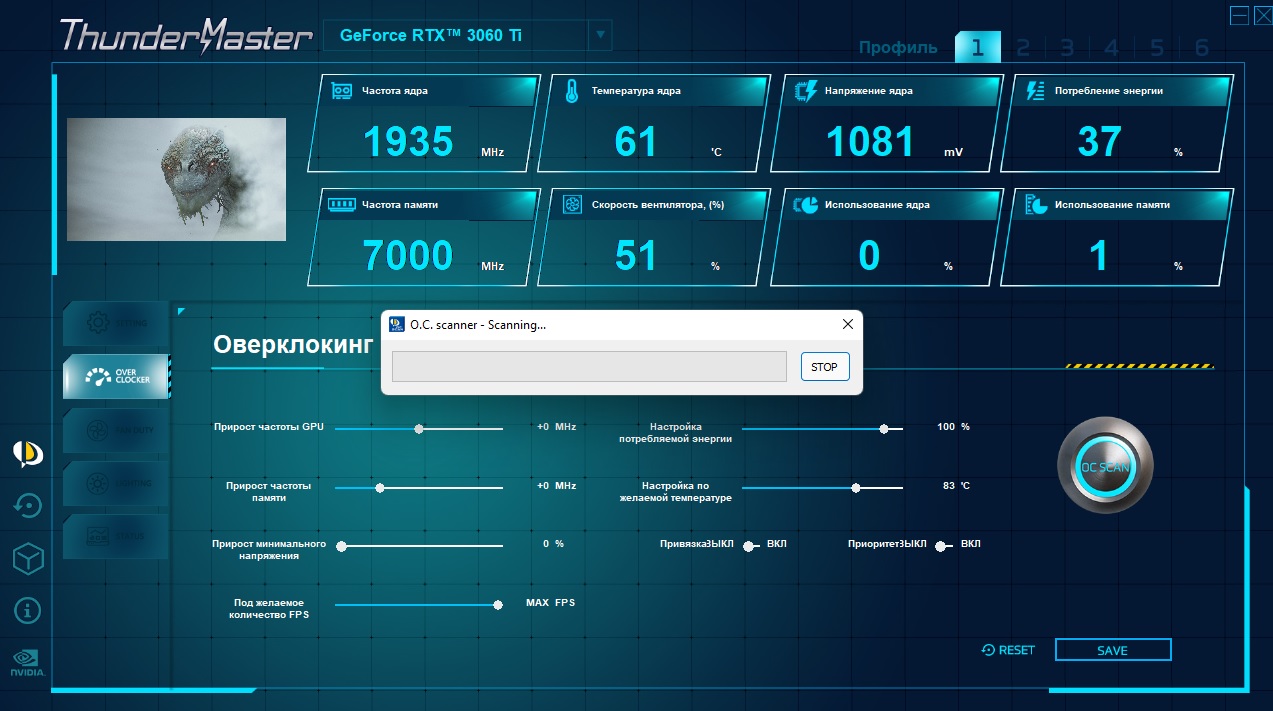Open the Status monitor tab
The image size is (1273, 711).
116,536
